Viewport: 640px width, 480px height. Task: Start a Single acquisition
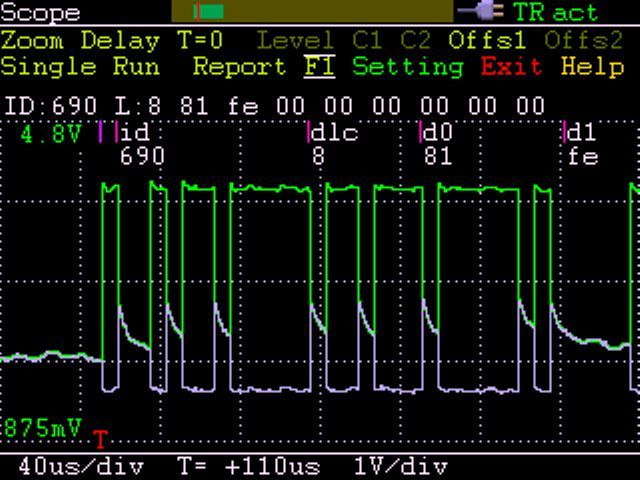coord(44,67)
